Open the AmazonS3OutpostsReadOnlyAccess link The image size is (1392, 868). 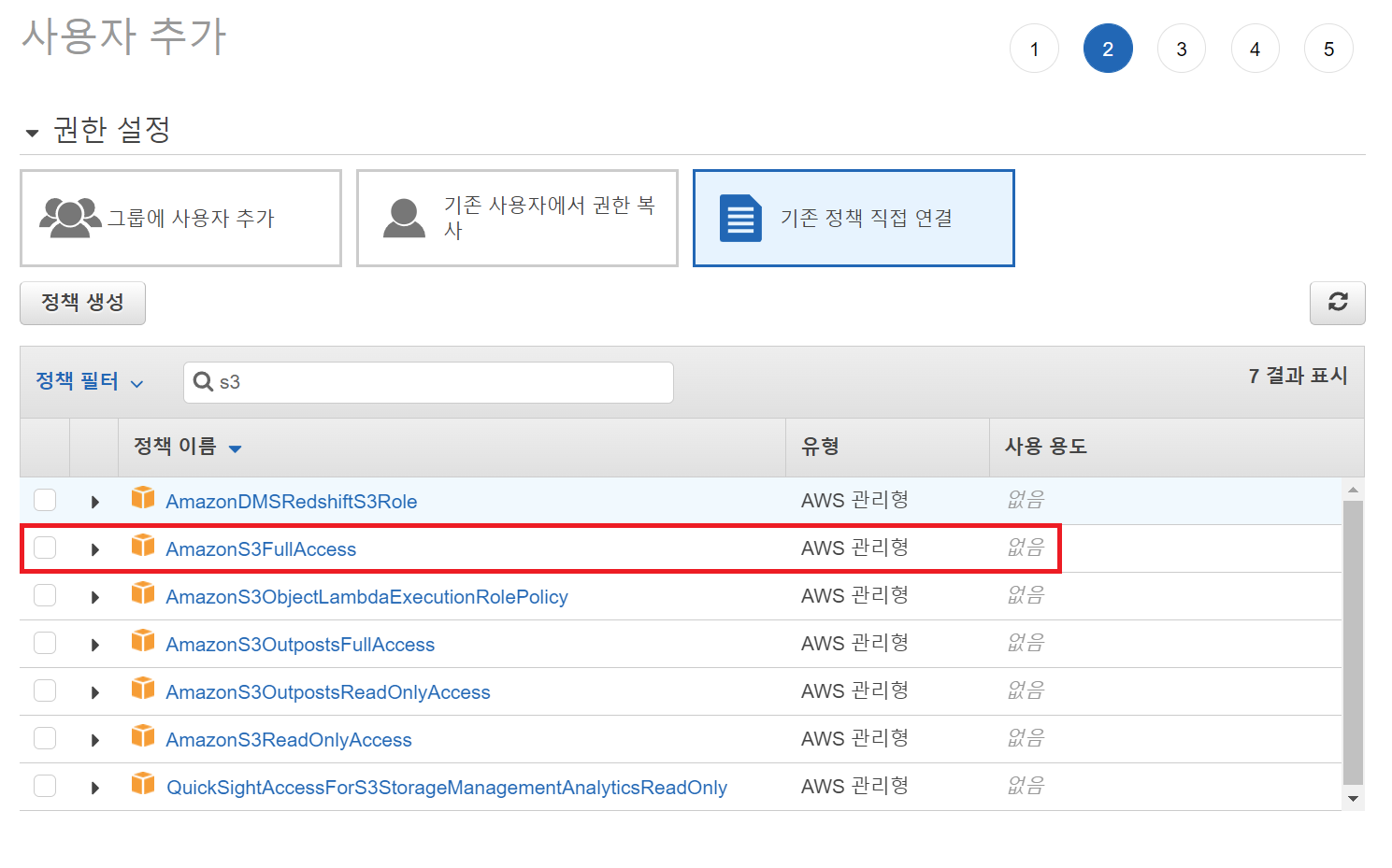click(328, 692)
